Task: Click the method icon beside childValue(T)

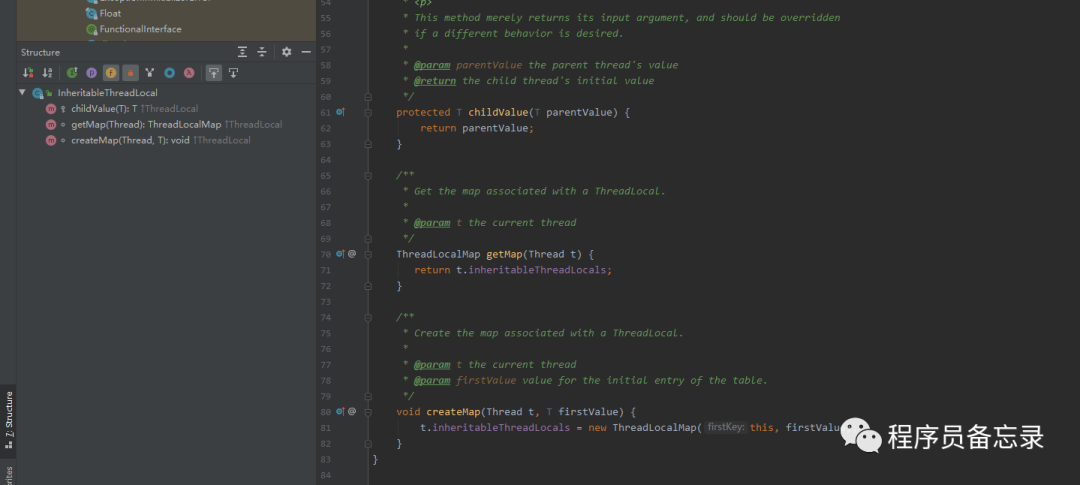Action: [51, 108]
